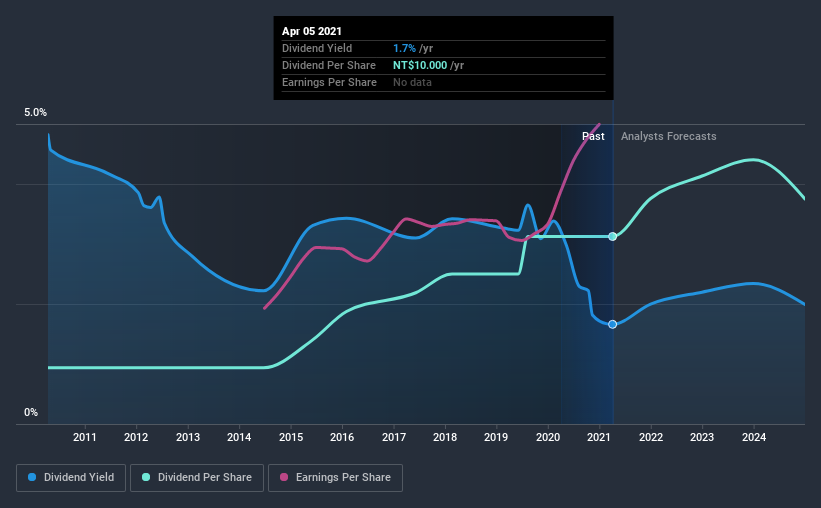Click the 2015 x-axis label
Screen dimensions: 821x508
[291, 437]
